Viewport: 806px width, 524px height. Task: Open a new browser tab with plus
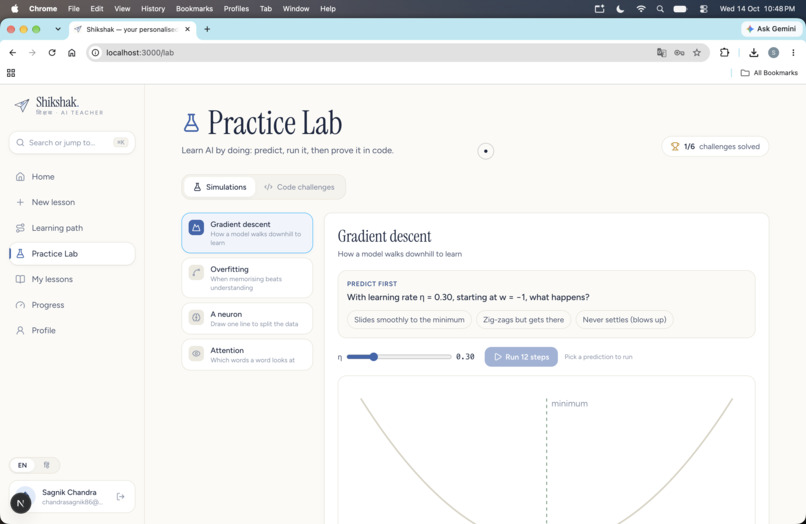coord(207,29)
